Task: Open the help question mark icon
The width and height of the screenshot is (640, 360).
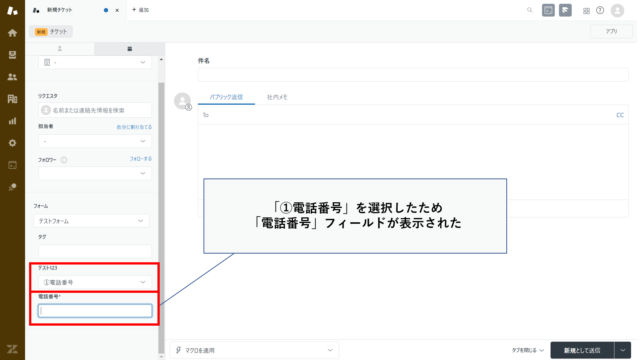Action: [x=600, y=10]
